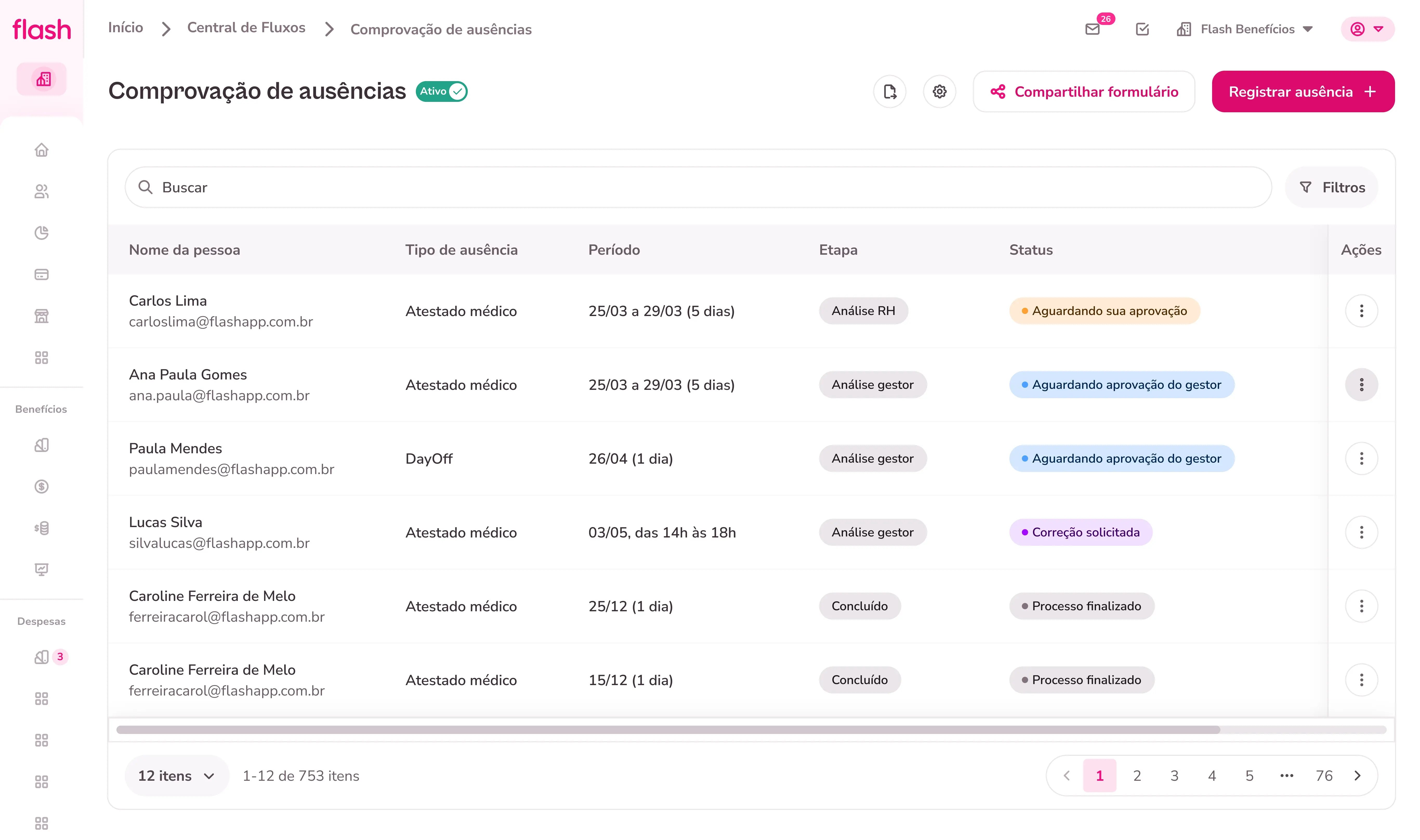Select page 1 in pagination
The width and height of the screenshot is (1420, 840).
pyautogui.click(x=1100, y=776)
